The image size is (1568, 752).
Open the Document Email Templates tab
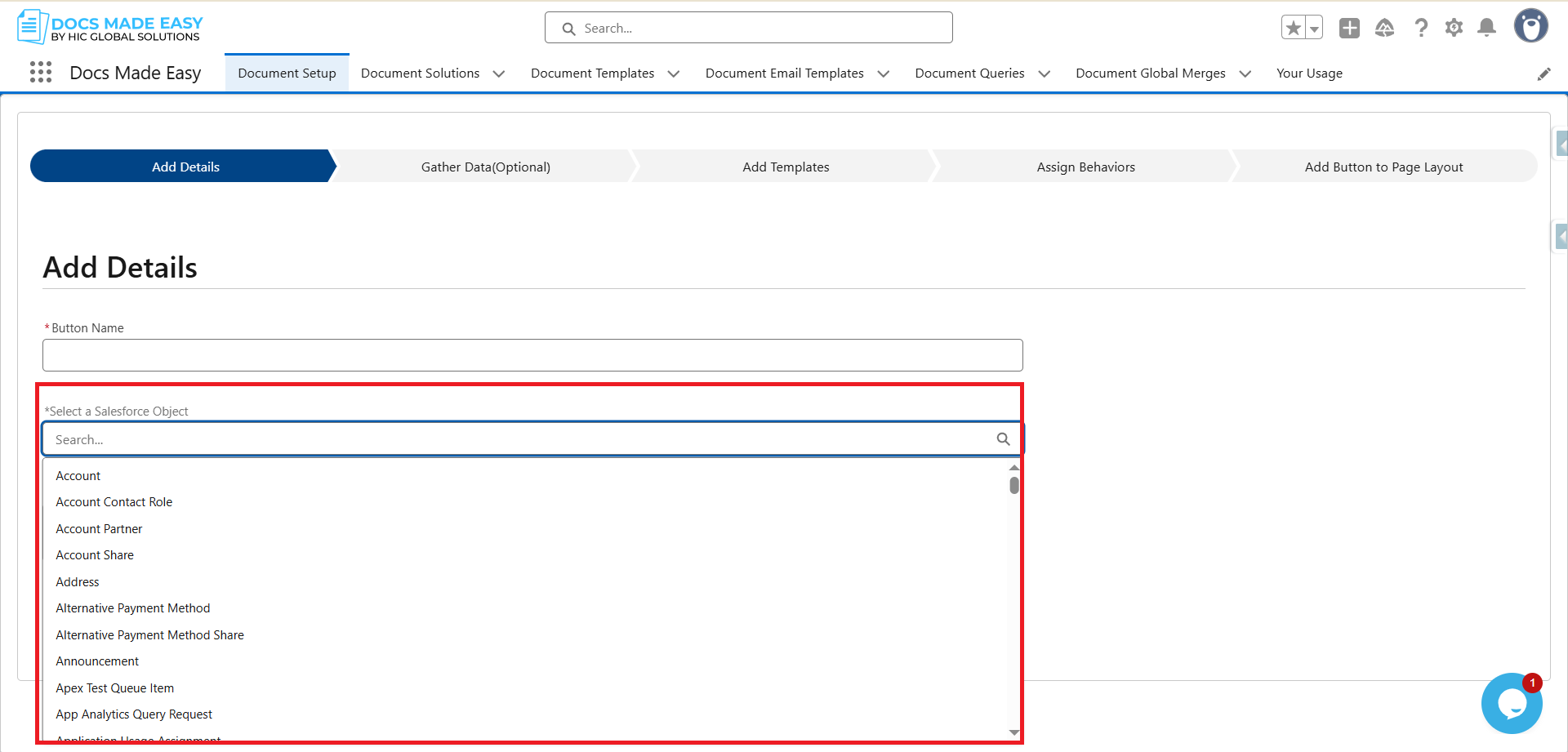784,73
